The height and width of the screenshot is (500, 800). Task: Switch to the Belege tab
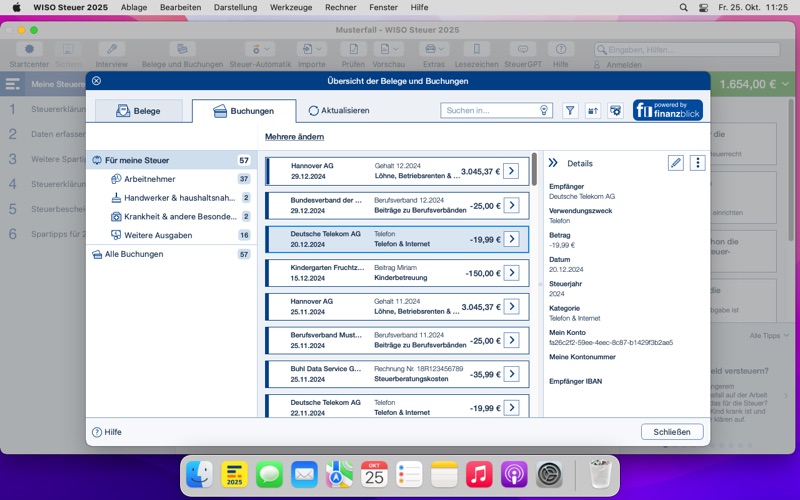[x=139, y=111]
